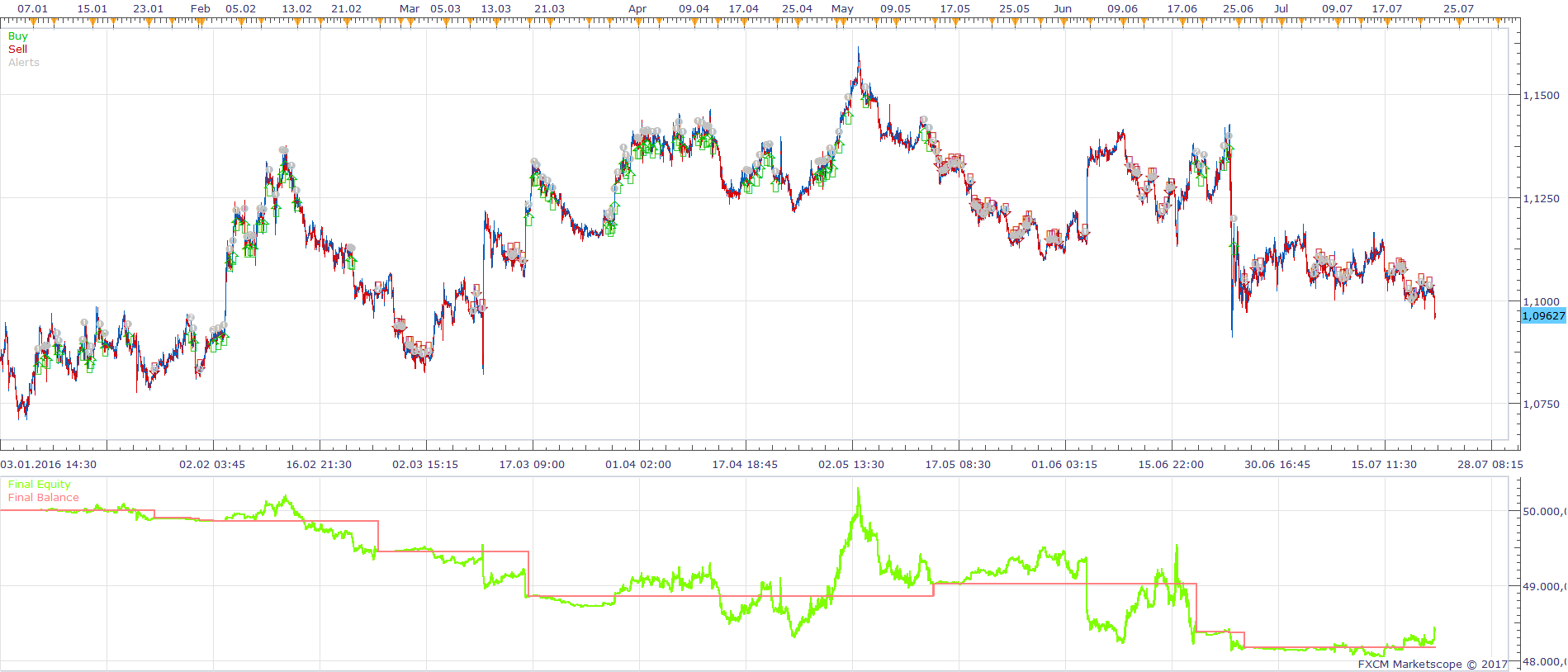
Task: Click the Apr label on top time axis
Action: (637, 9)
